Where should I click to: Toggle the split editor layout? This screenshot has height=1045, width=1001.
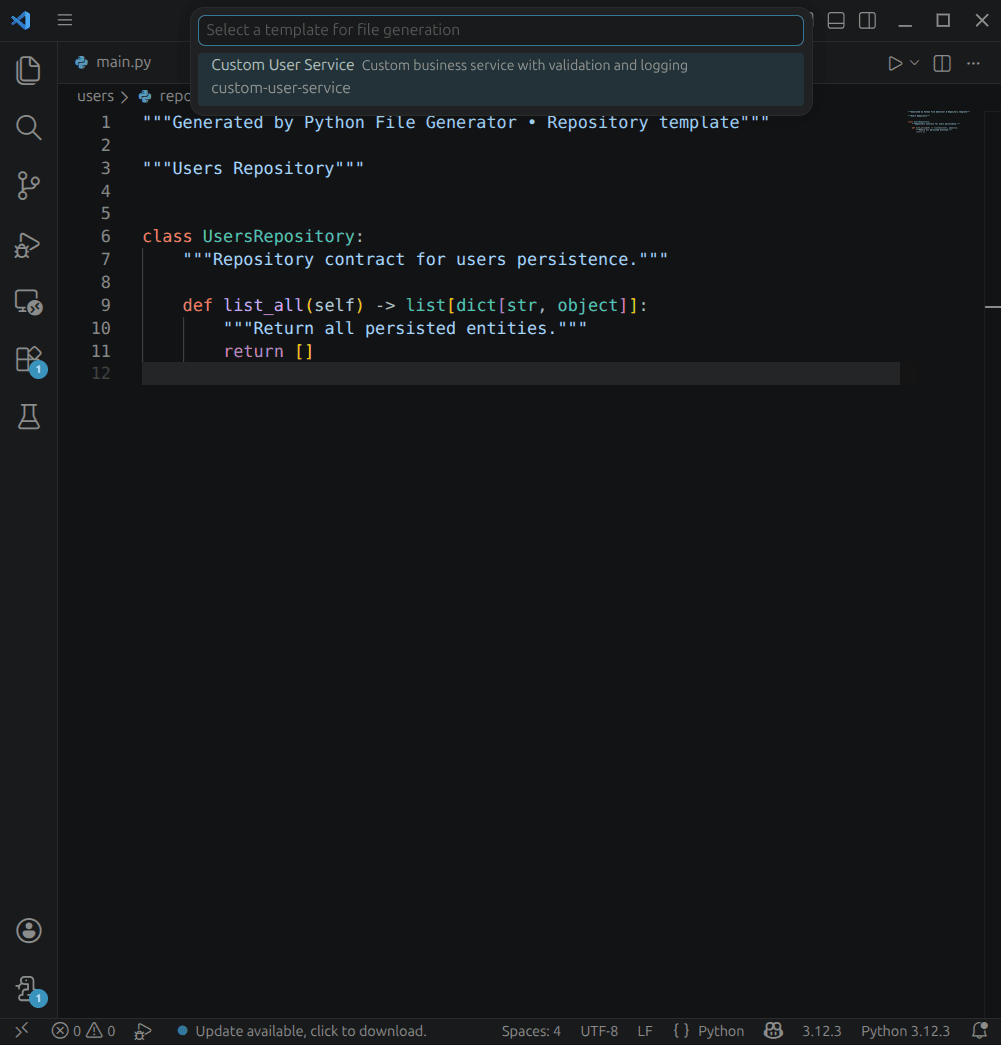[x=941, y=62]
